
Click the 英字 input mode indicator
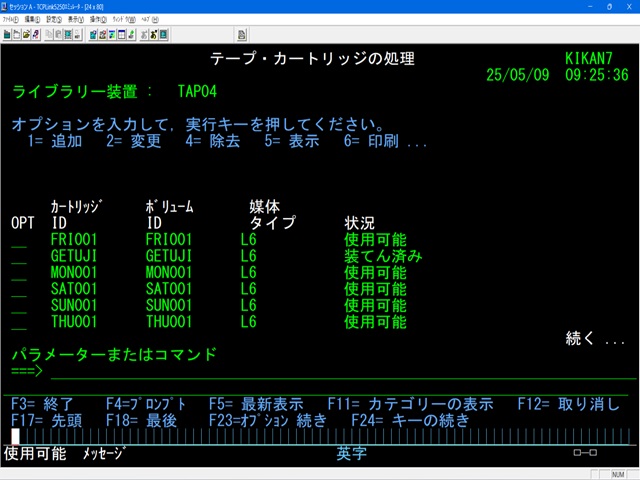351,453
